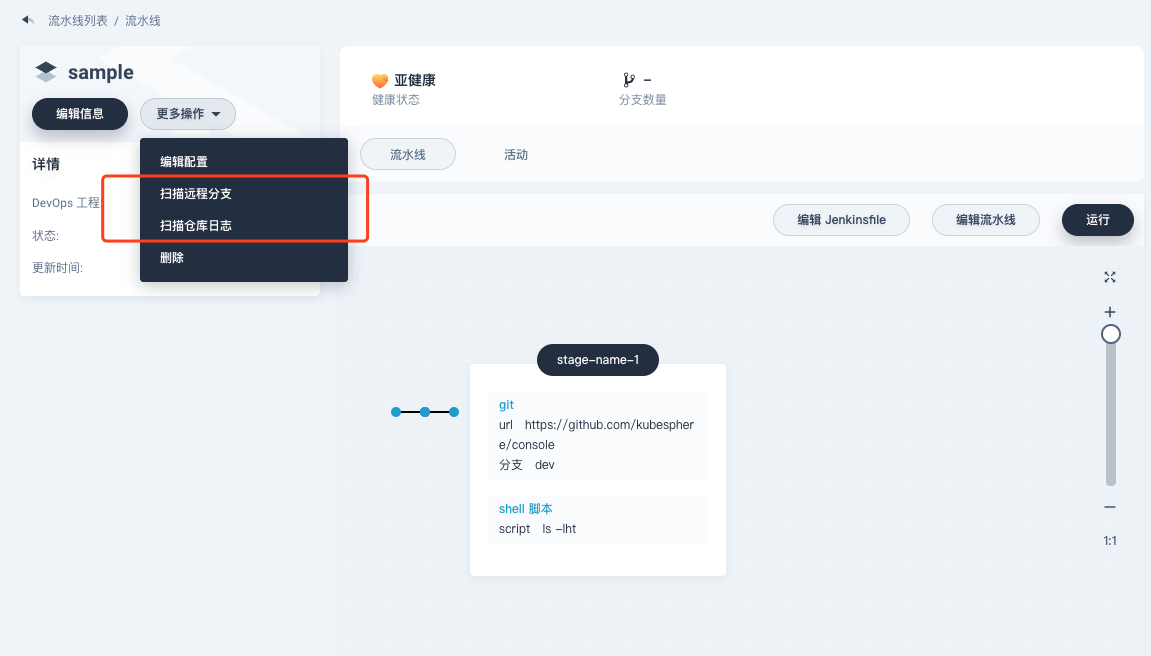Click the 编辑 Jenkinsfile button
The height and width of the screenshot is (656, 1151).
[x=841, y=219]
